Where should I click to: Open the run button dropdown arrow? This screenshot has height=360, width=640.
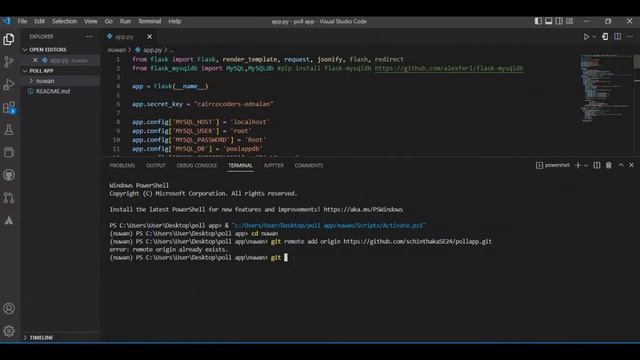[x=594, y=37]
